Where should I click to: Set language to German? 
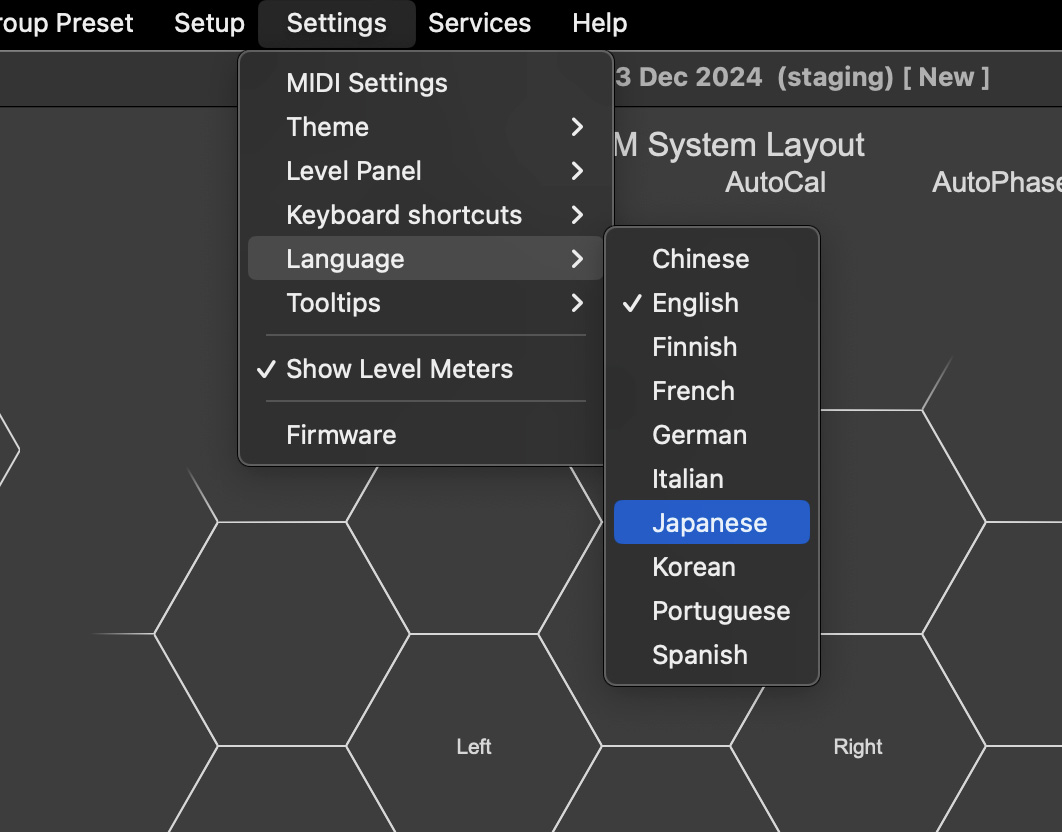[699, 435]
